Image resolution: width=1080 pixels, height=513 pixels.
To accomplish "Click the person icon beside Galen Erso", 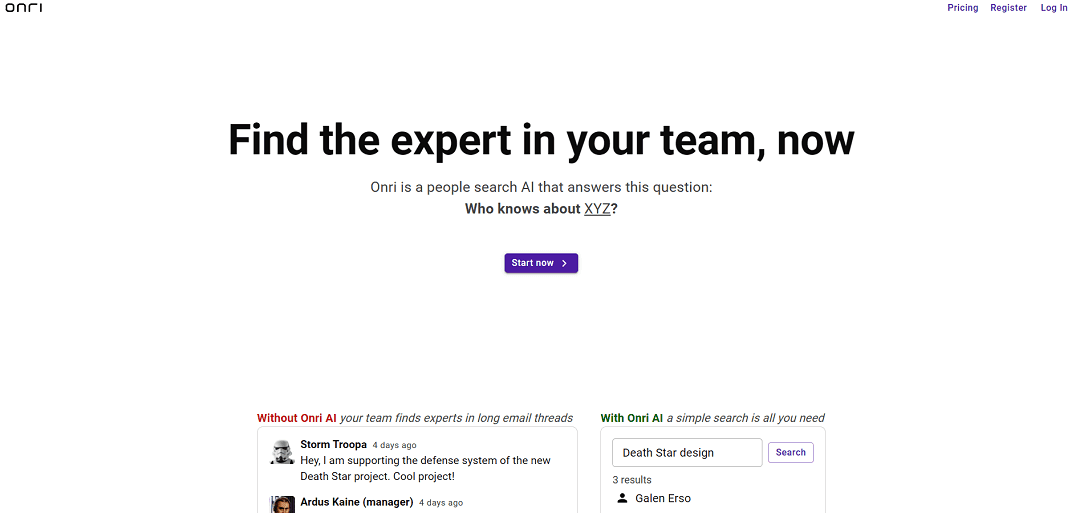I will [622, 498].
